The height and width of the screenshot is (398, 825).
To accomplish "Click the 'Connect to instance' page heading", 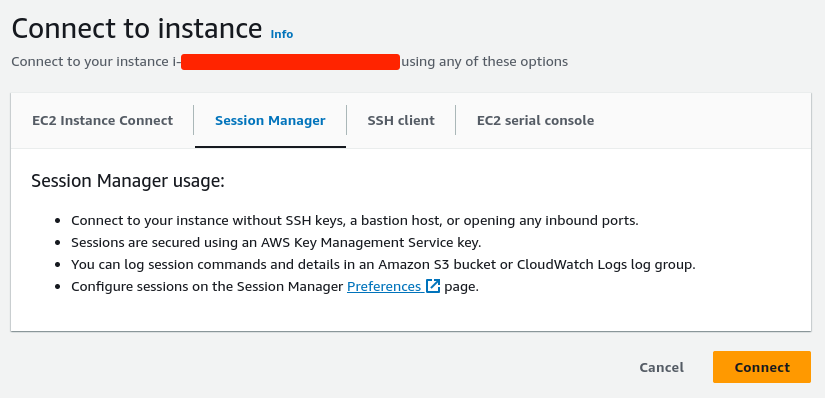I will pos(137,28).
